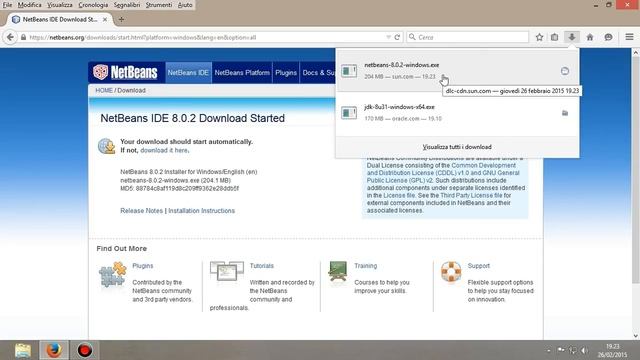Click the netbeans-8.0.2-windows.exe file icon

pyautogui.click(x=349, y=71)
